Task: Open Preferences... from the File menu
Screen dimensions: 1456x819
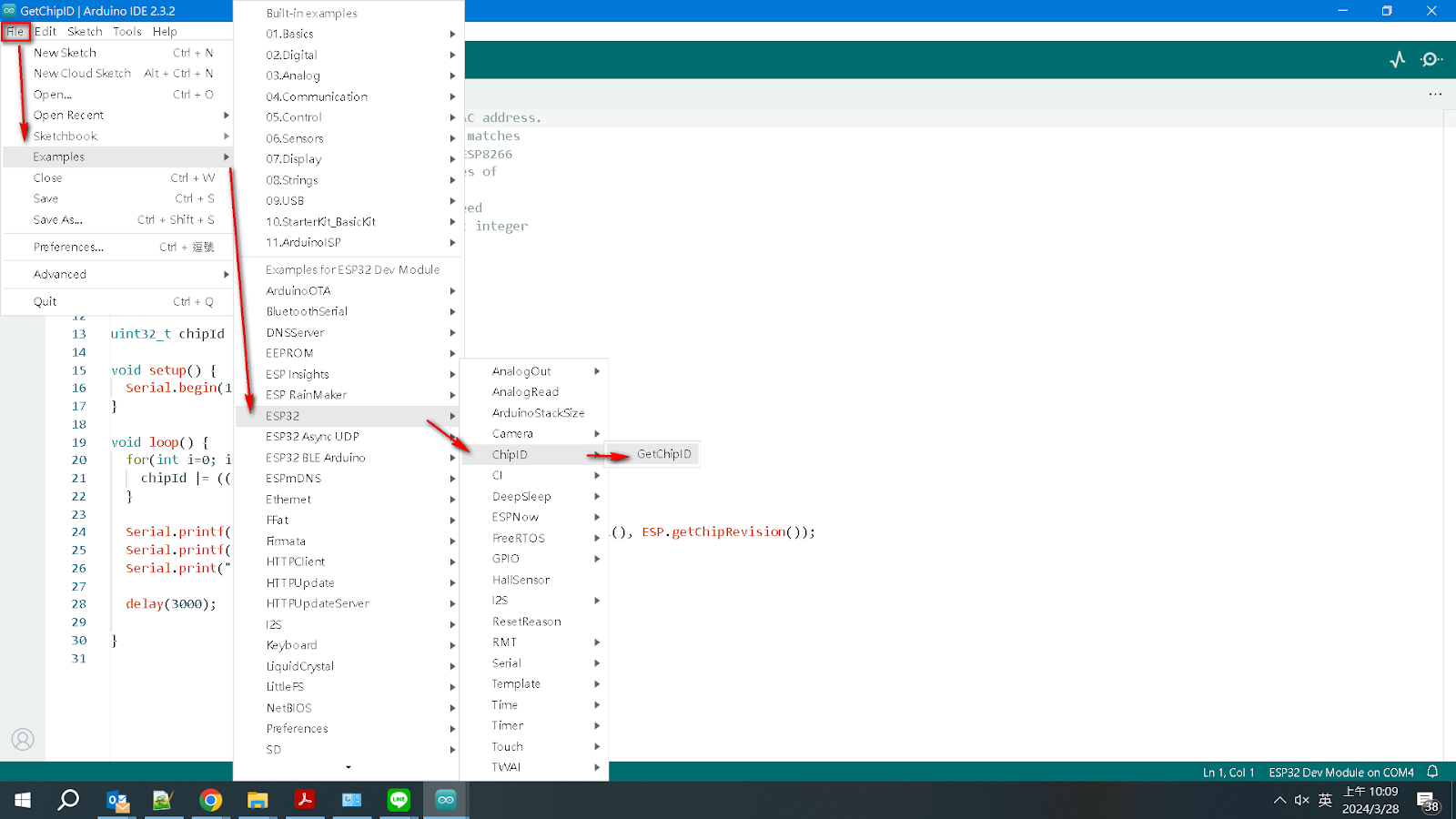Action: (x=117, y=248)
